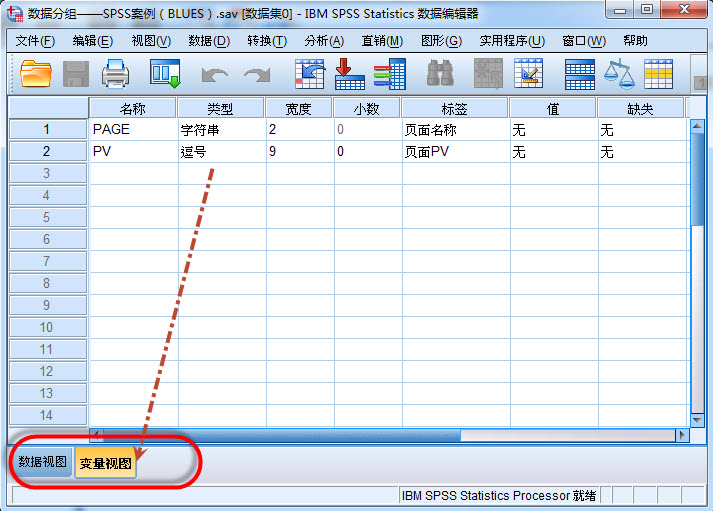Click the 标签 column header
The height and width of the screenshot is (511, 713).
pos(455,108)
